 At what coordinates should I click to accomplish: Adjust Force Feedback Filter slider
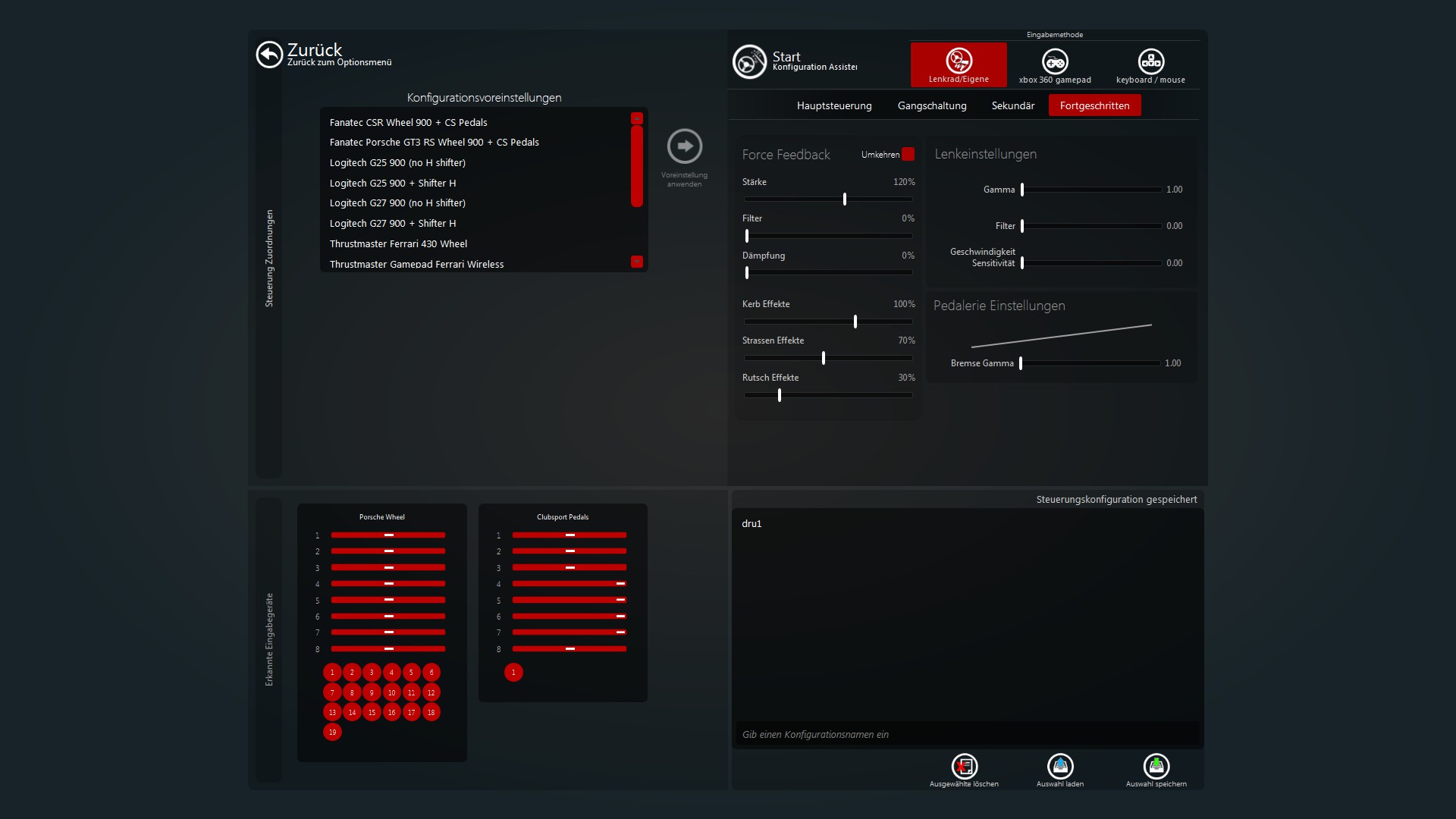(828, 236)
